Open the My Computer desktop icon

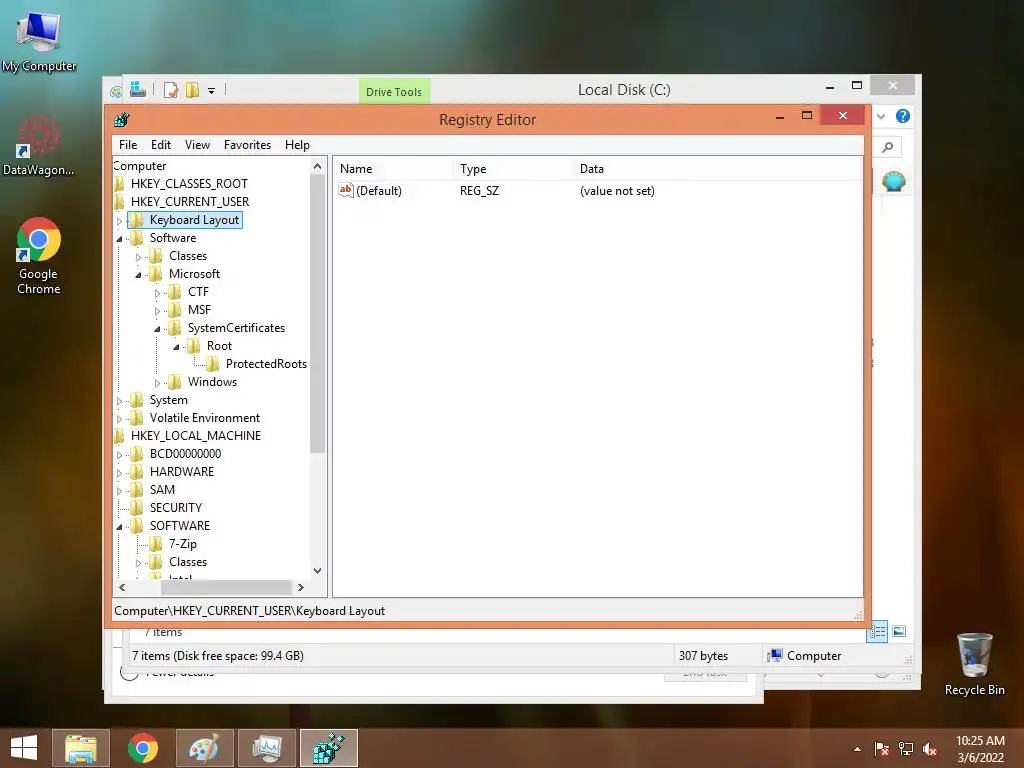(39, 40)
